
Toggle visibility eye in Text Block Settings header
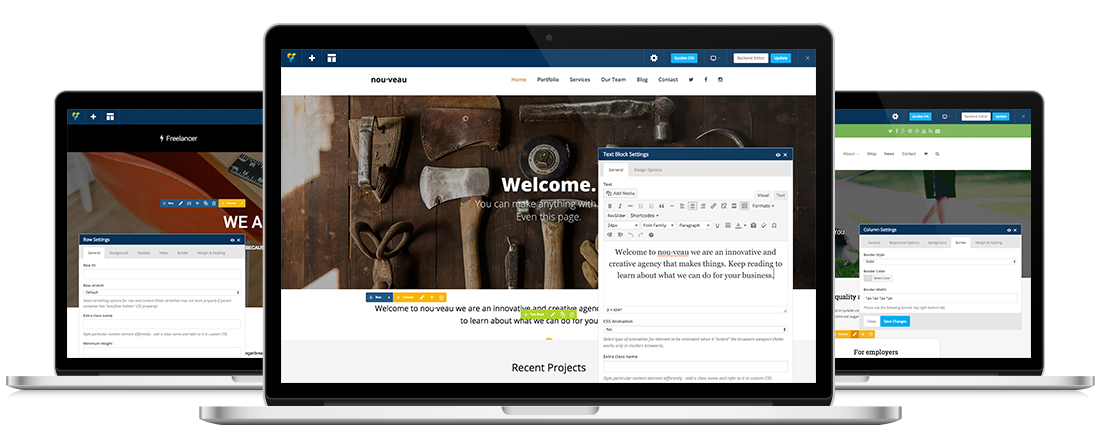click(x=778, y=155)
